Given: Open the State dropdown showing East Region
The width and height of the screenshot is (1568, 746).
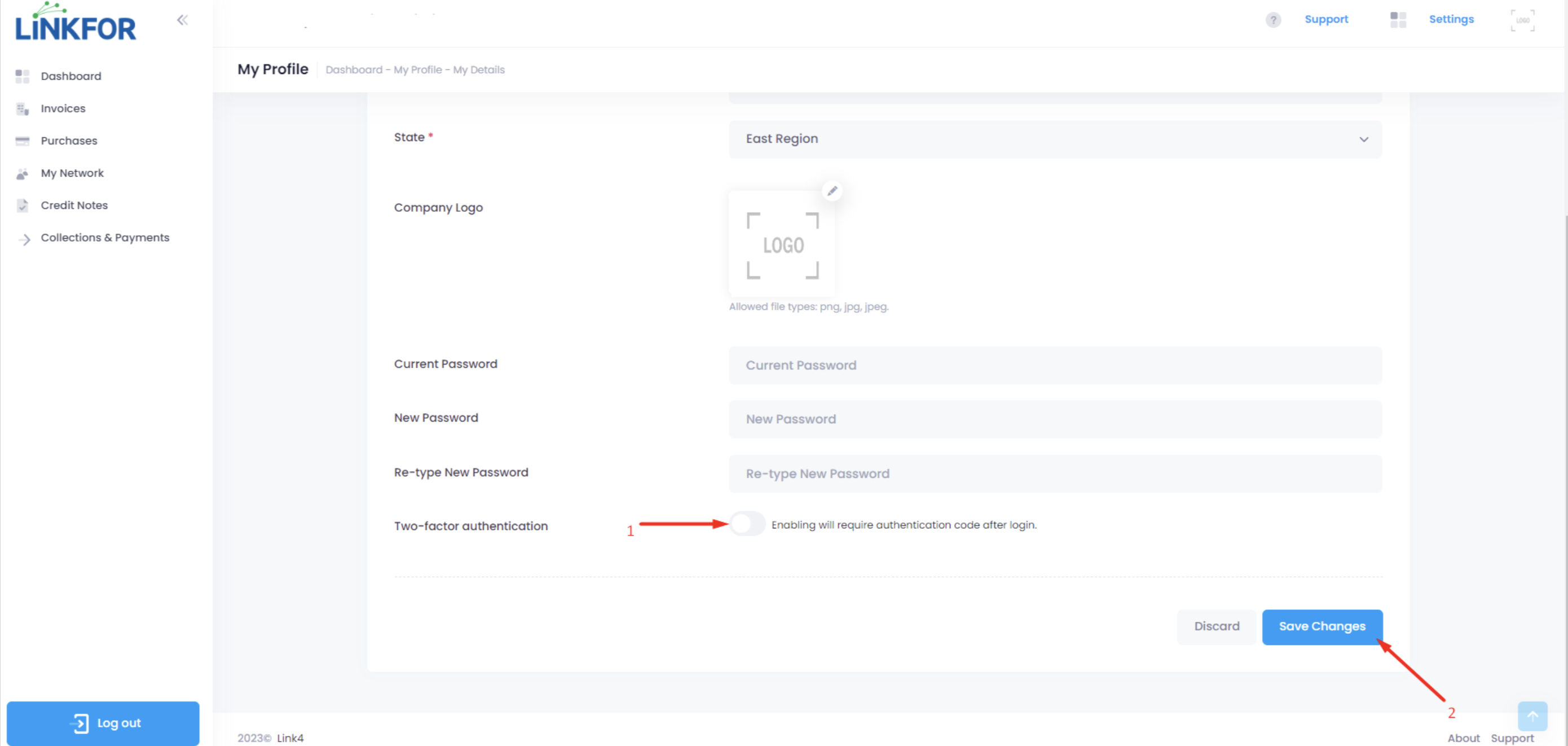Looking at the screenshot, I should [1055, 139].
